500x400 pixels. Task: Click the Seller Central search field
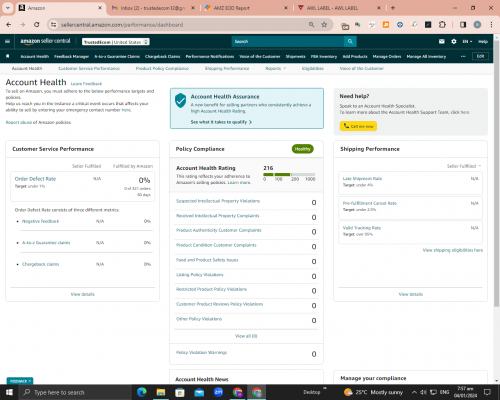click(288, 41)
